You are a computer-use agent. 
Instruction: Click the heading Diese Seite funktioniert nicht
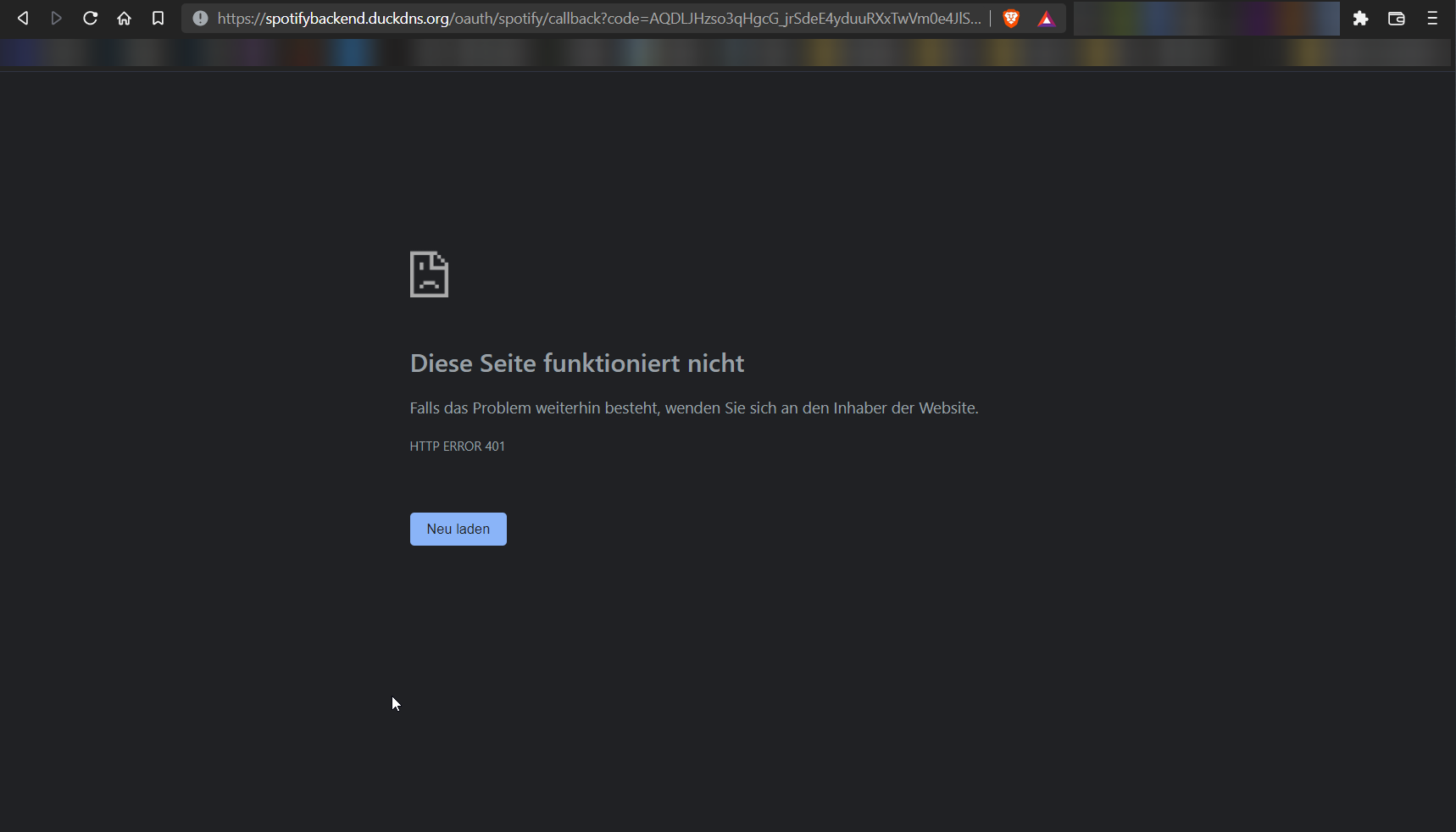coord(576,363)
